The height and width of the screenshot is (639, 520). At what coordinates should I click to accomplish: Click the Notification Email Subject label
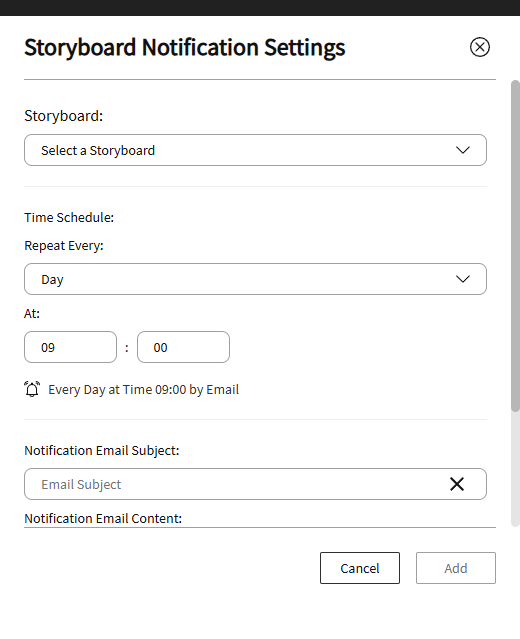tap(102, 451)
